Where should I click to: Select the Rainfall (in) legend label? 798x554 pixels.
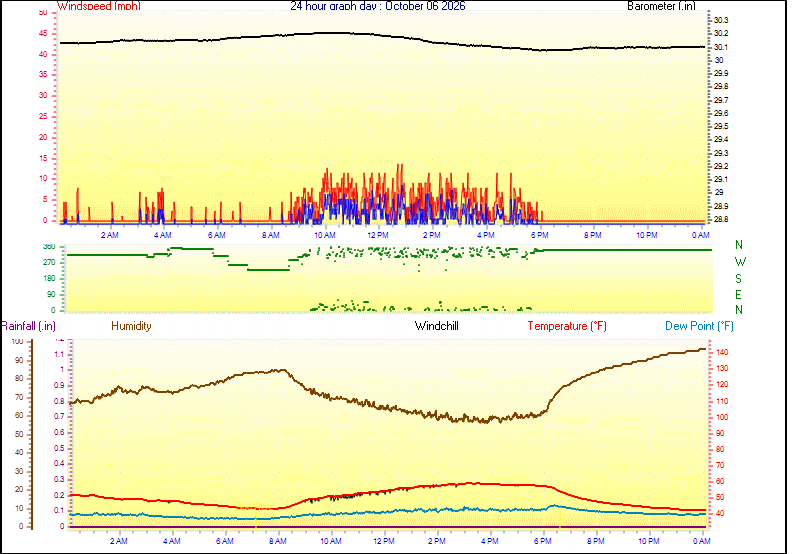click(x=28, y=326)
